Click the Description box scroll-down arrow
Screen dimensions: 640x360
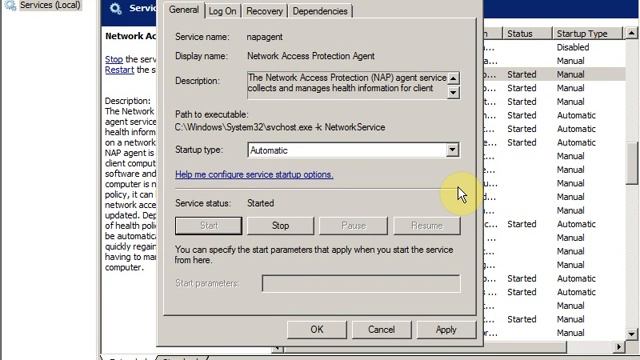[453, 93]
